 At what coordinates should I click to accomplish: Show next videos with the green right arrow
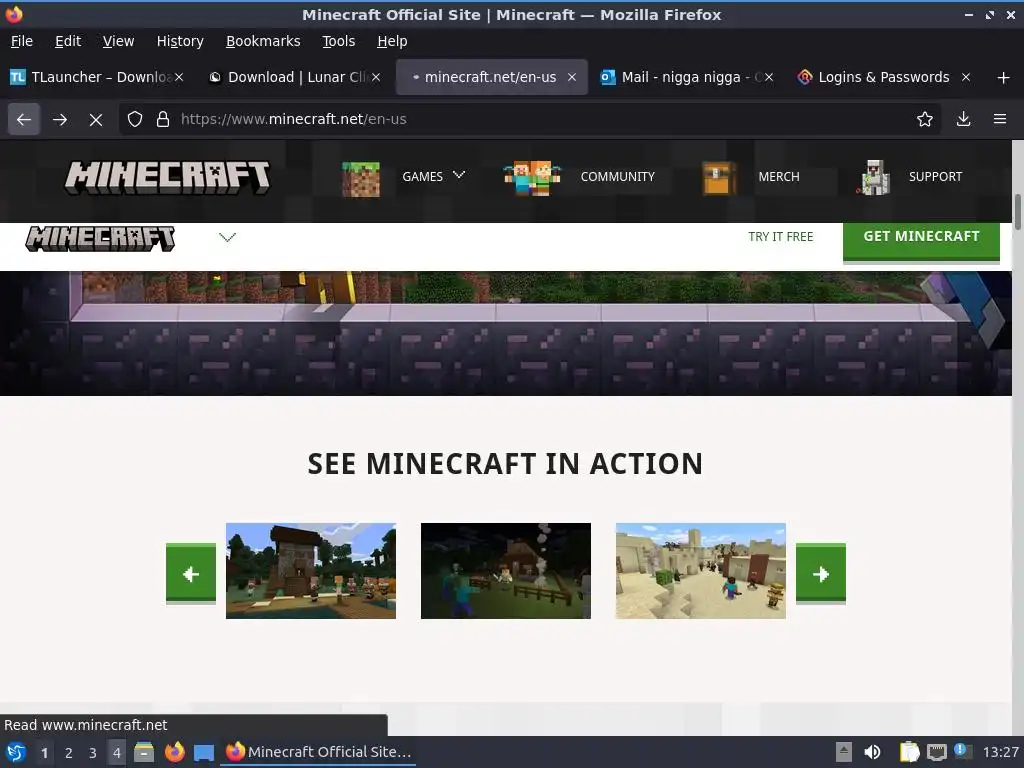click(x=821, y=573)
